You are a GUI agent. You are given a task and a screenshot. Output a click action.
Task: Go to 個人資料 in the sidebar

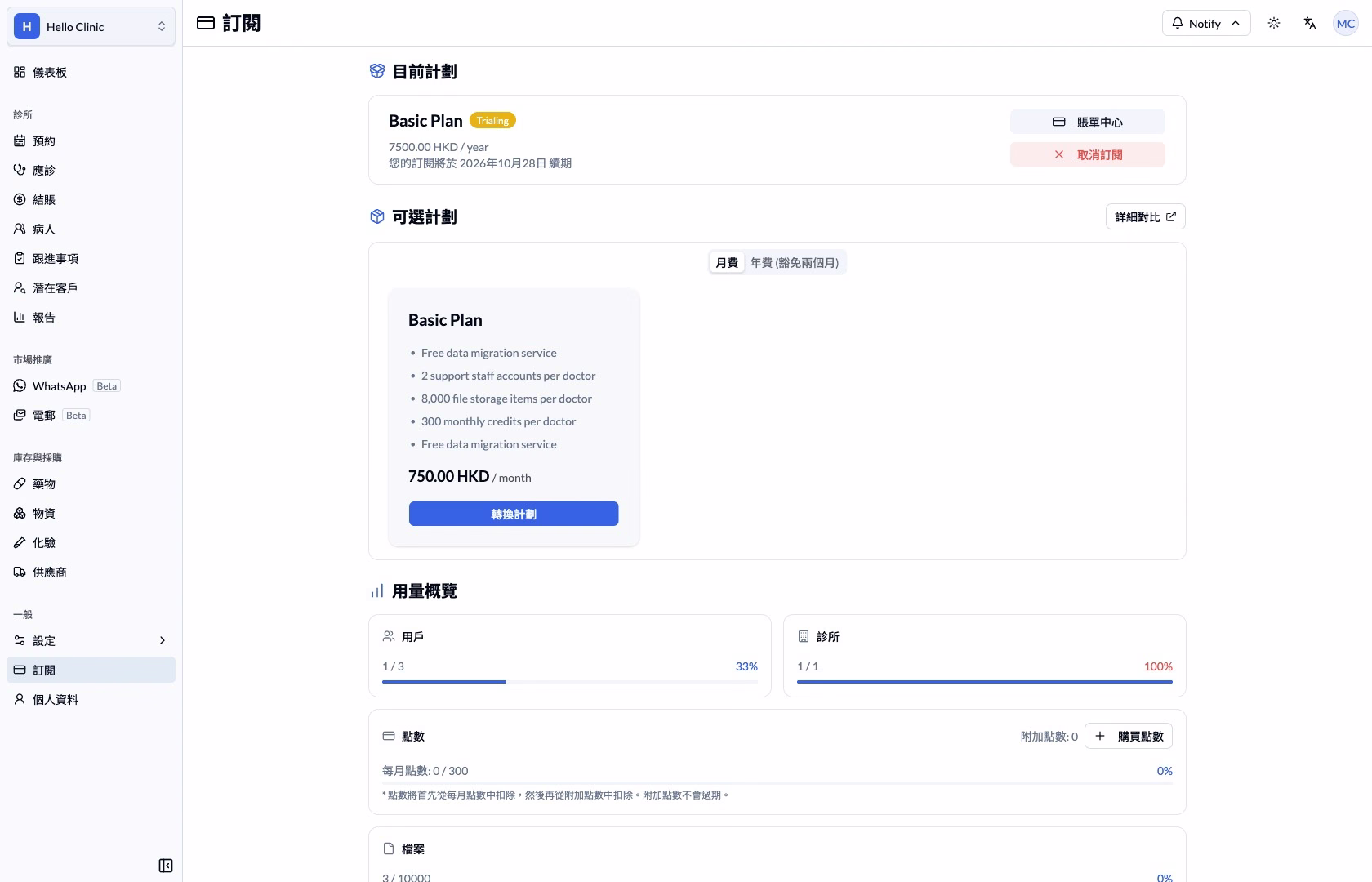[91, 699]
